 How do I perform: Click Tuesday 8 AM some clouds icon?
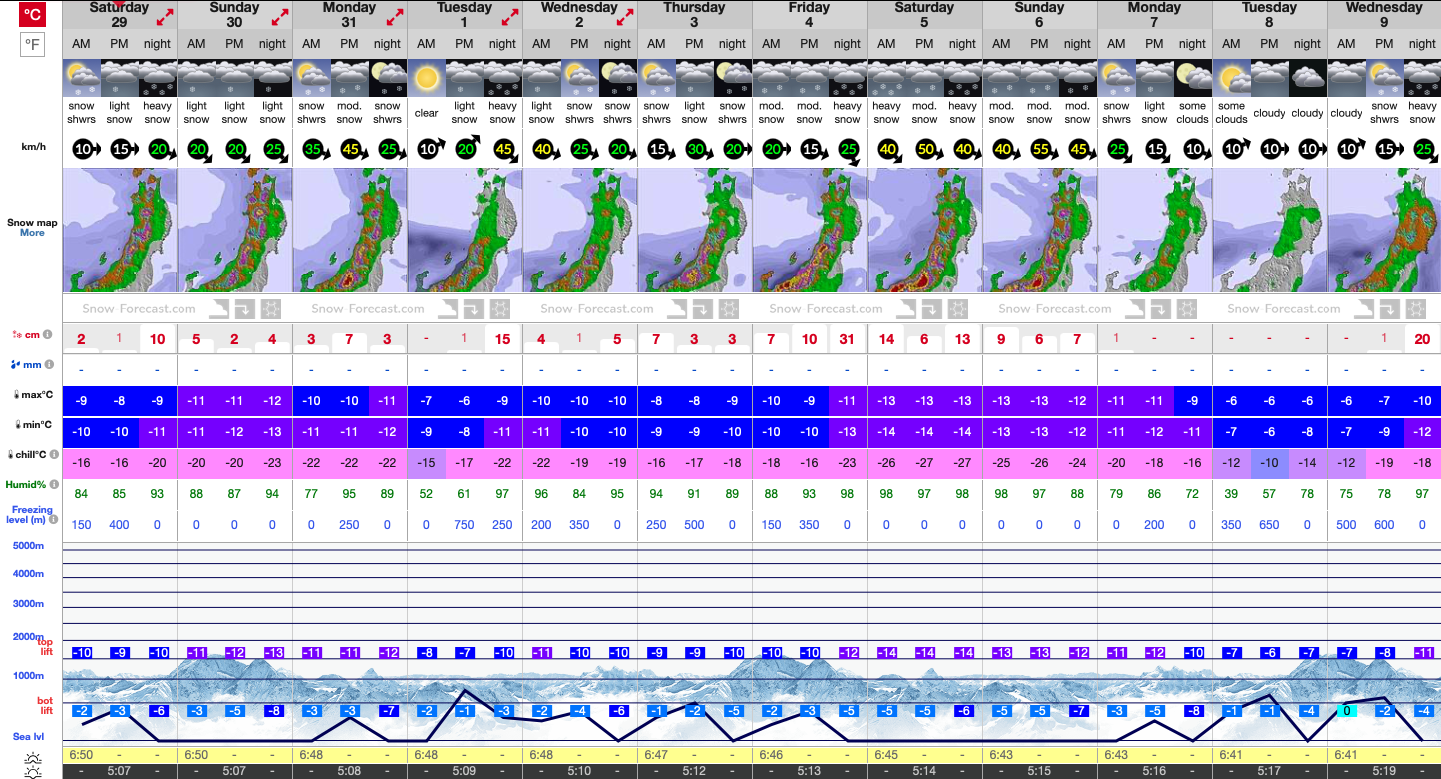click(1231, 78)
